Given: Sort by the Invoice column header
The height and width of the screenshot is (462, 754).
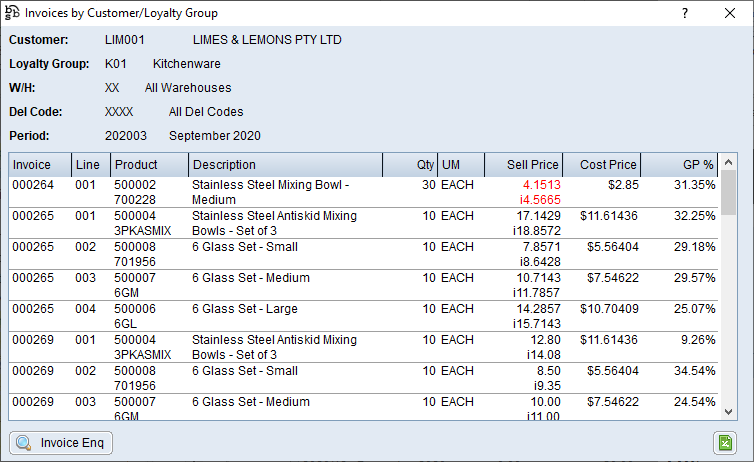Looking at the screenshot, I should pyautogui.click(x=40, y=165).
